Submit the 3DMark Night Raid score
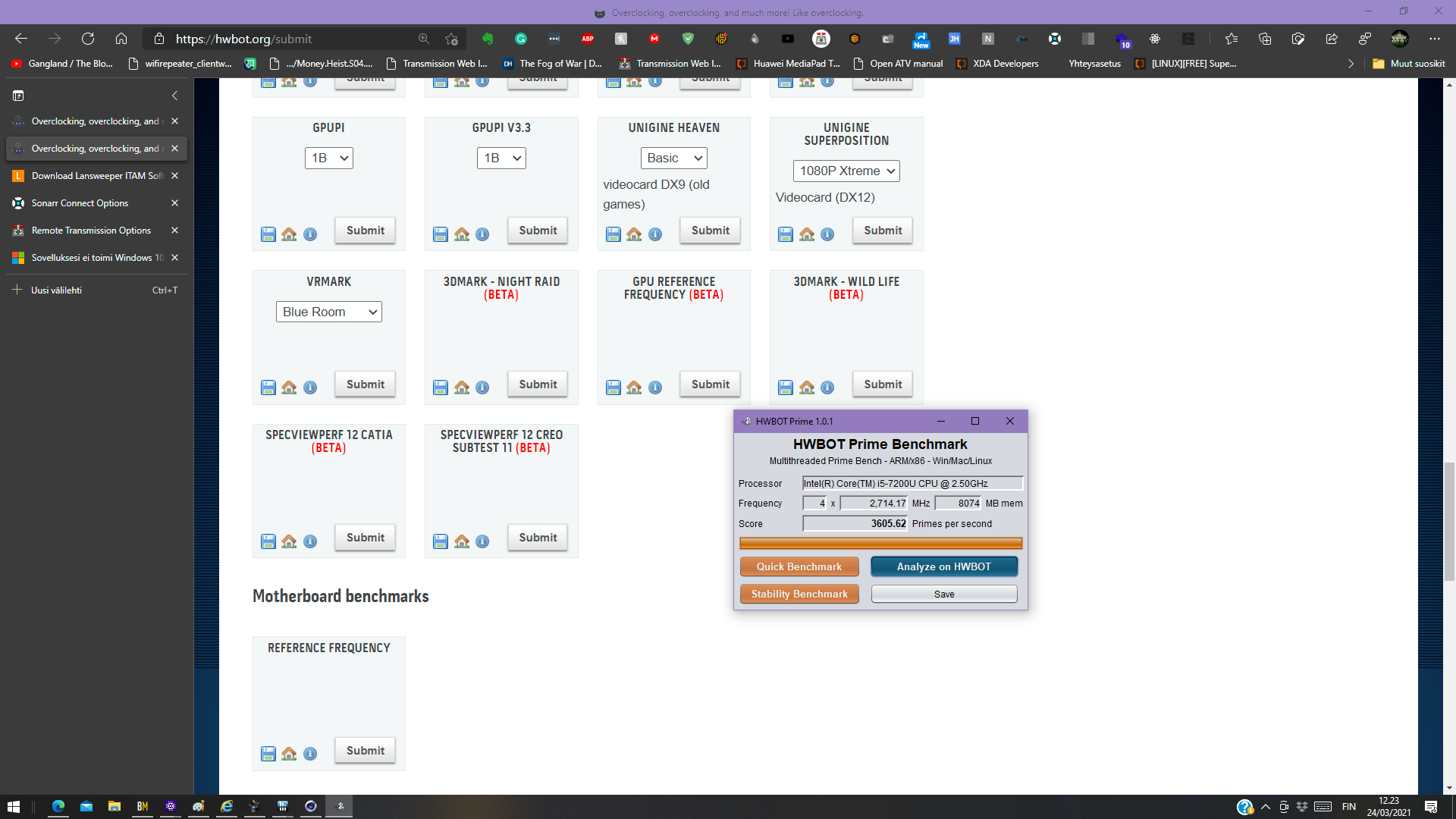This screenshot has height=819, width=1456. click(x=538, y=384)
